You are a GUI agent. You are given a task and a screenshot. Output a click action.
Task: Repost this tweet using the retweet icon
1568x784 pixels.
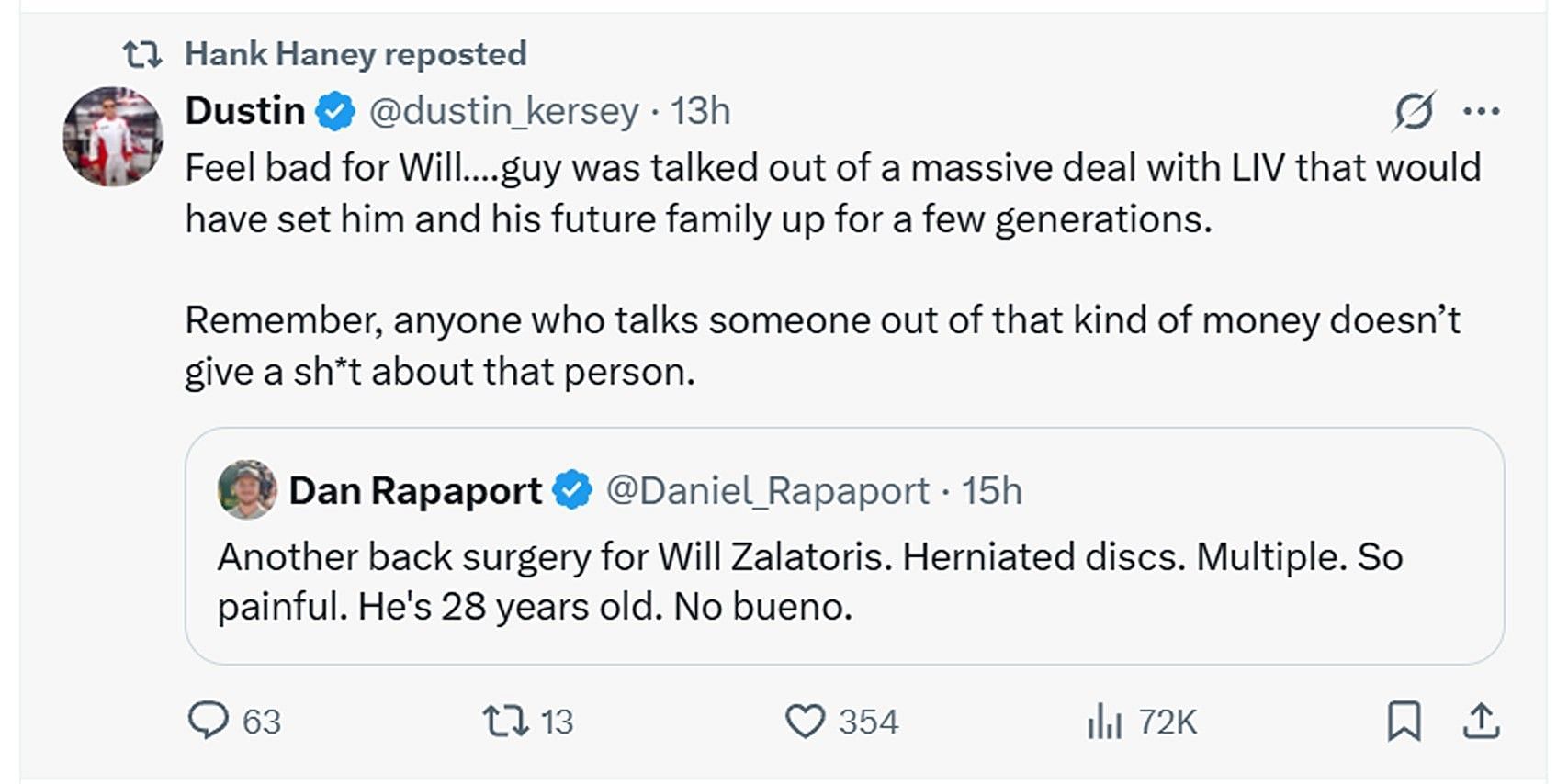(x=506, y=721)
